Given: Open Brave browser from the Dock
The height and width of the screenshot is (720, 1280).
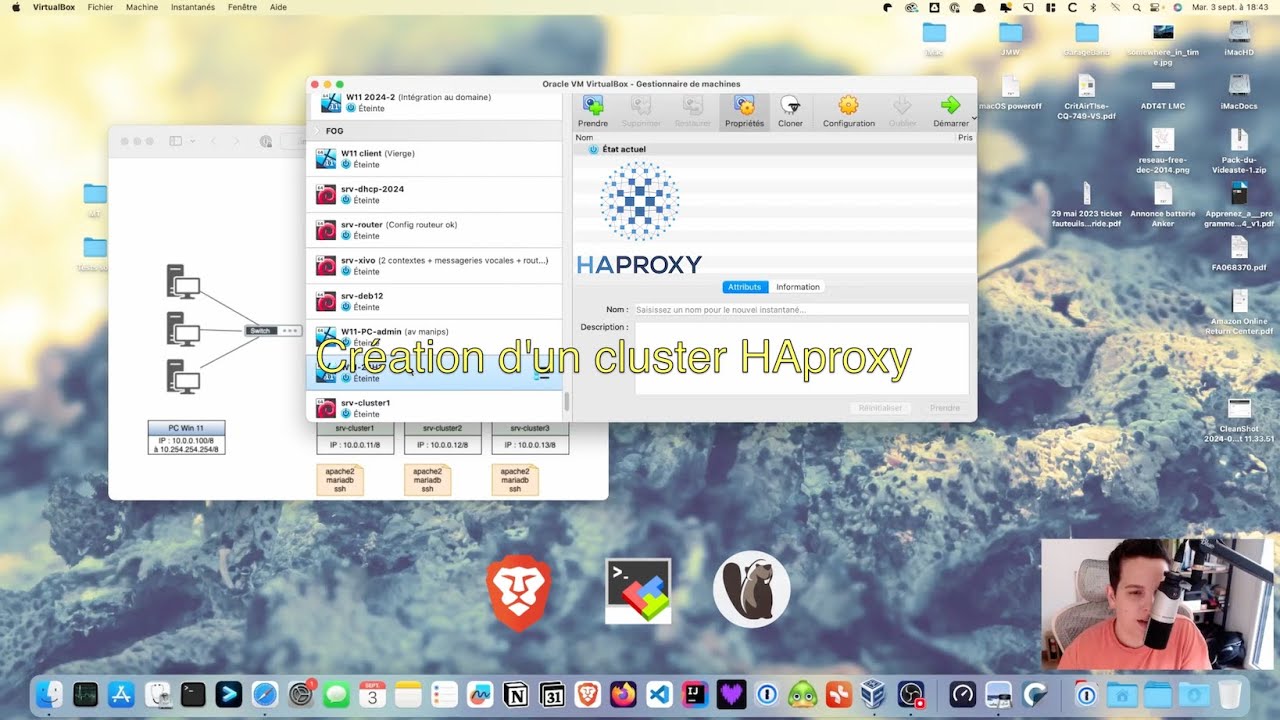Looking at the screenshot, I should (x=588, y=693).
